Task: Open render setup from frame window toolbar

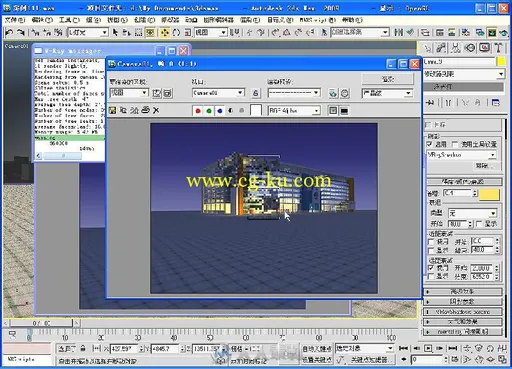Action: pyautogui.click(x=333, y=93)
